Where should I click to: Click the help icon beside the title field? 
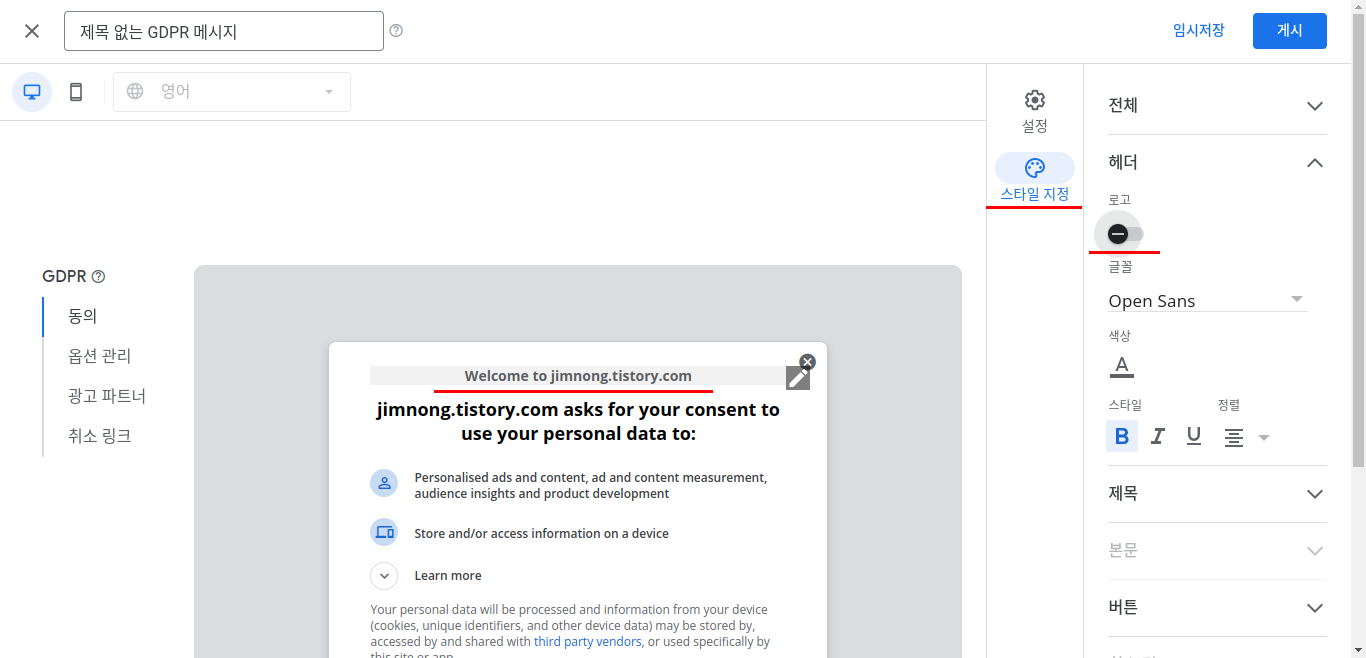pyautogui.click(x=395, y=30)
